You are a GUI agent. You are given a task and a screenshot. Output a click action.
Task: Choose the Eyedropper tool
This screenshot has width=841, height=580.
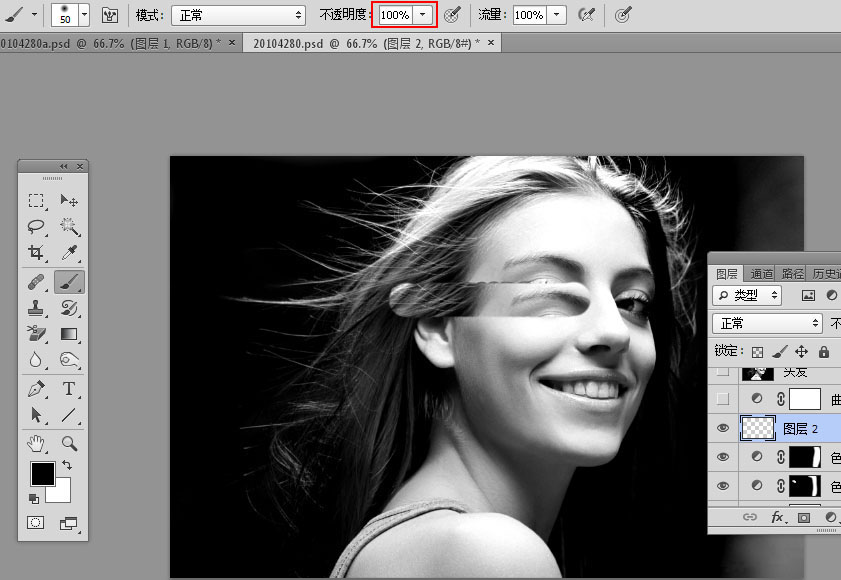(69, 254)
